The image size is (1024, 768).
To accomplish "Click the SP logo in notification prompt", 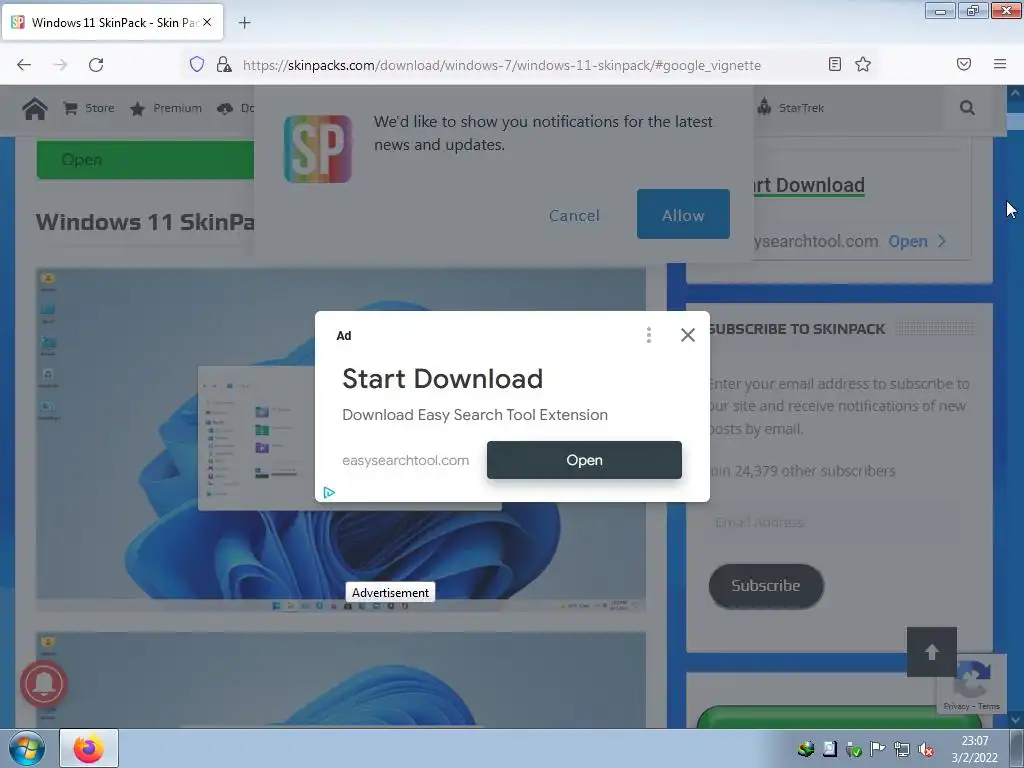I will 318,149.
